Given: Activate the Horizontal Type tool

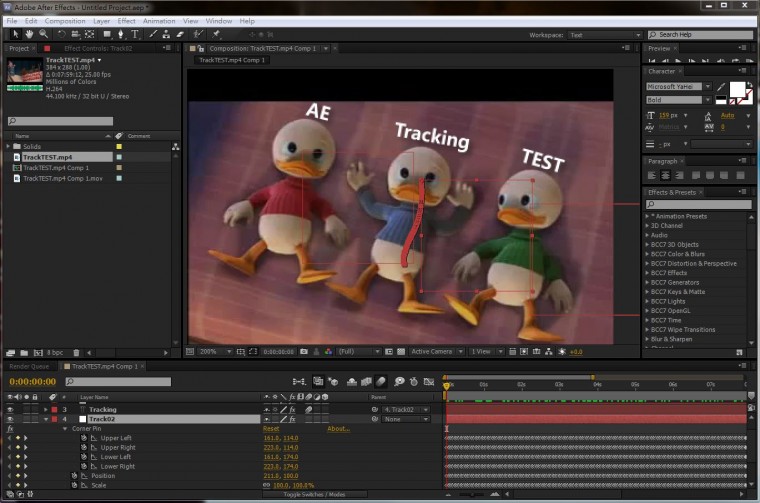Looking at the screenshot, I should (x=135, y=34).
